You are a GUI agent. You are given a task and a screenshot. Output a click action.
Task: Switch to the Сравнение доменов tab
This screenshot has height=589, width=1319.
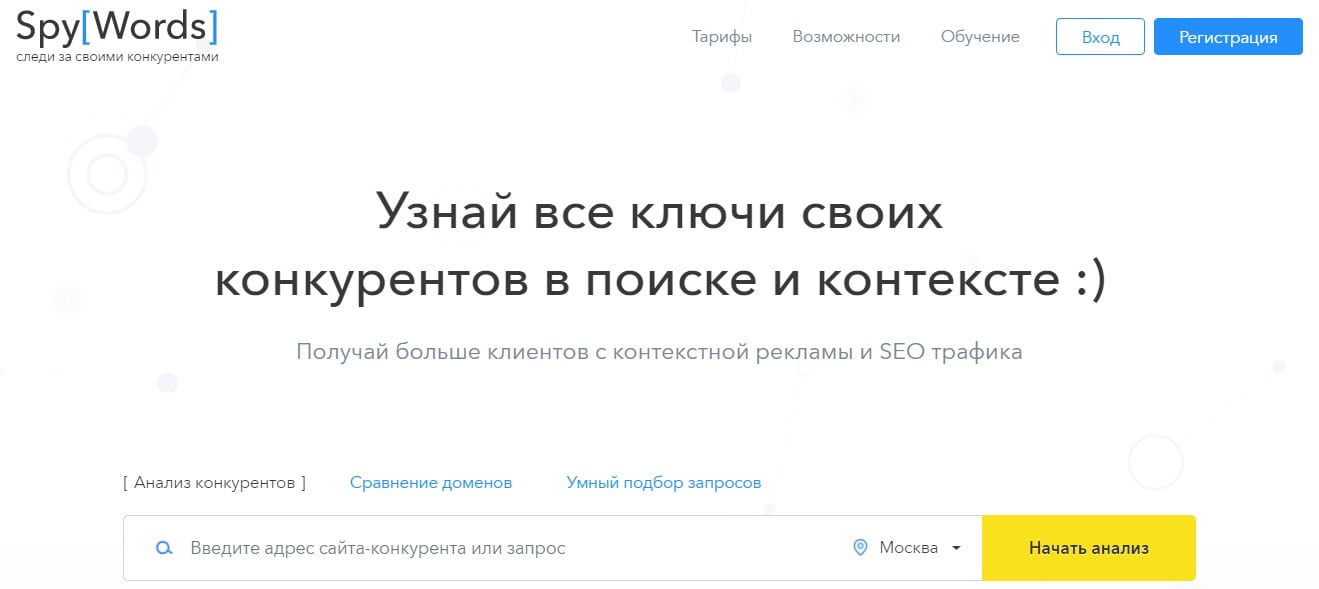(x=430, y=482)
